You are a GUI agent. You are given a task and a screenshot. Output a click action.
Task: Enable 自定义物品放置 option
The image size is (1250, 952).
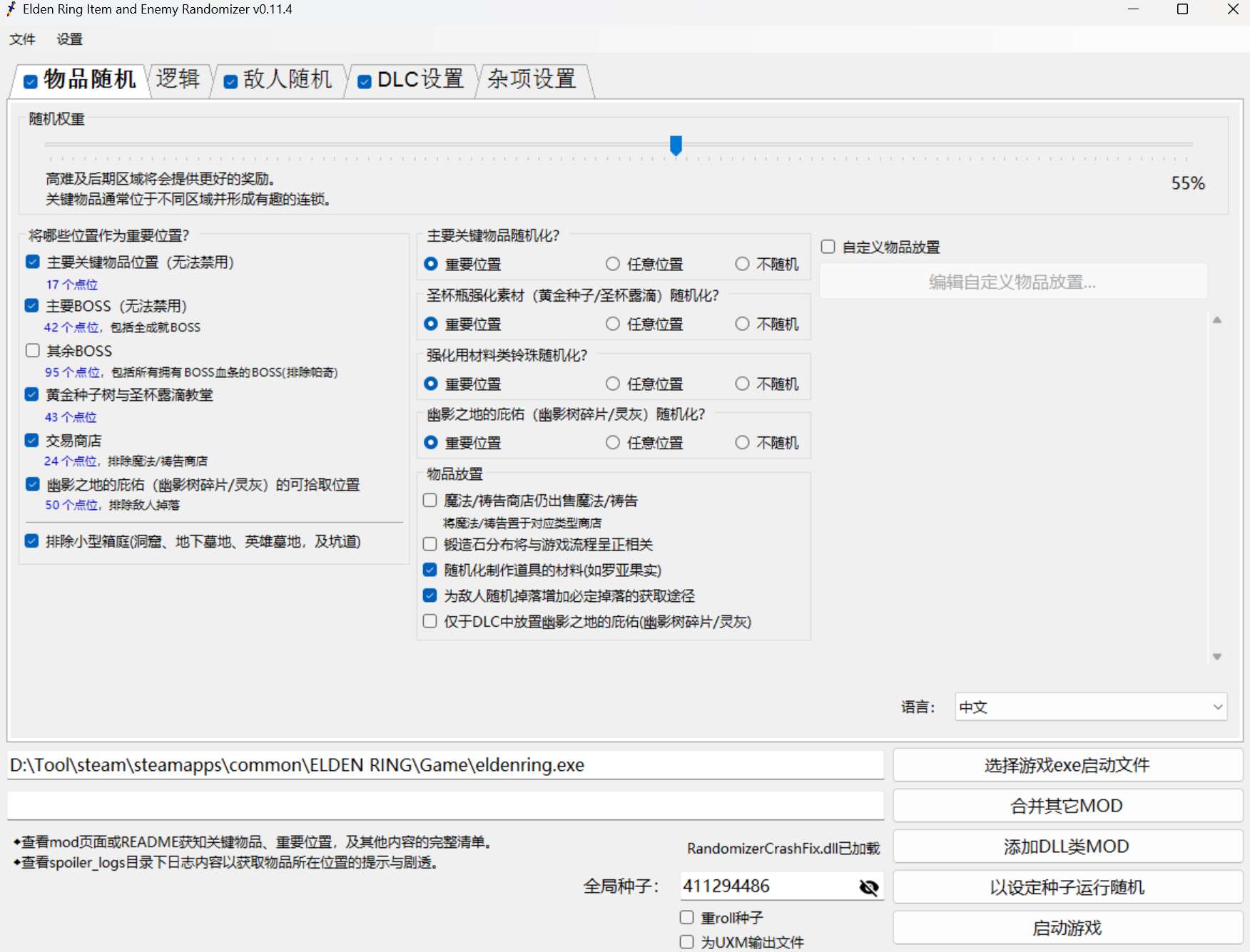click(x=828, y=246)
